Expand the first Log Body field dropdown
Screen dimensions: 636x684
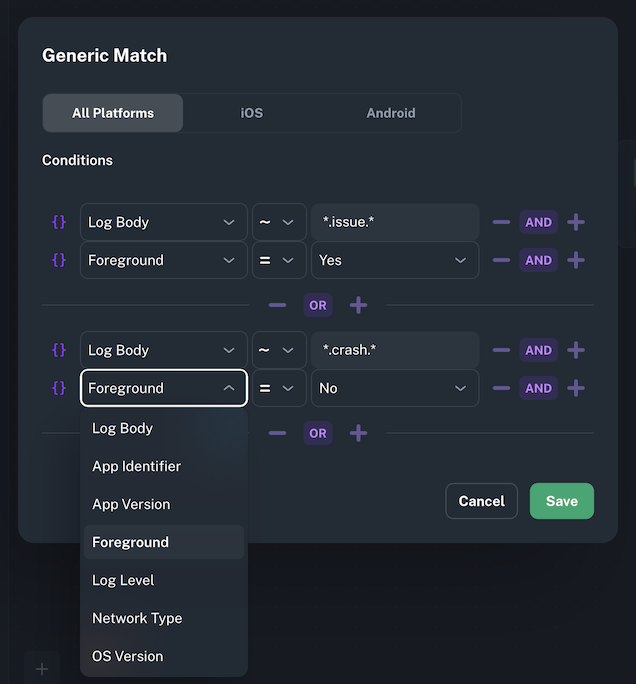pos(163,222)
